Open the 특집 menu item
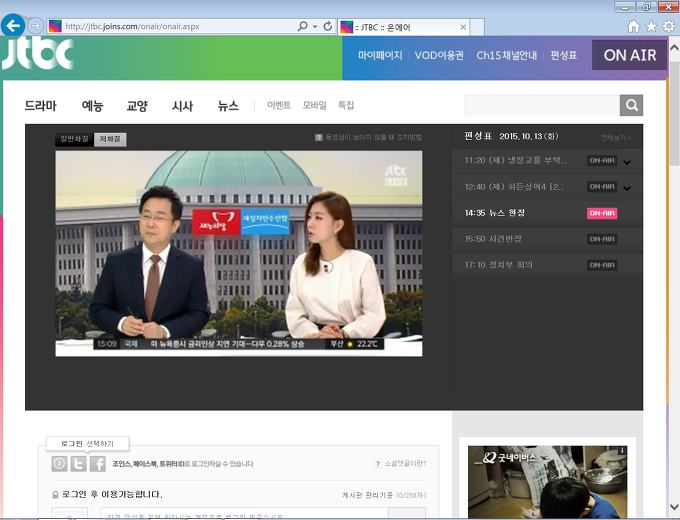The image size is (680, 520). (x=346, y=105)
